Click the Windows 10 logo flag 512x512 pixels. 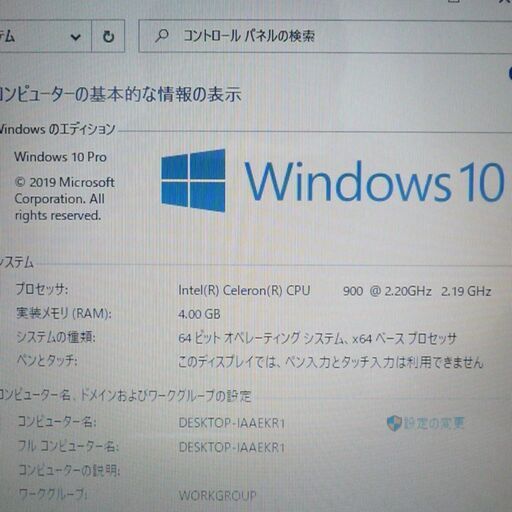(x=193, y=180)
